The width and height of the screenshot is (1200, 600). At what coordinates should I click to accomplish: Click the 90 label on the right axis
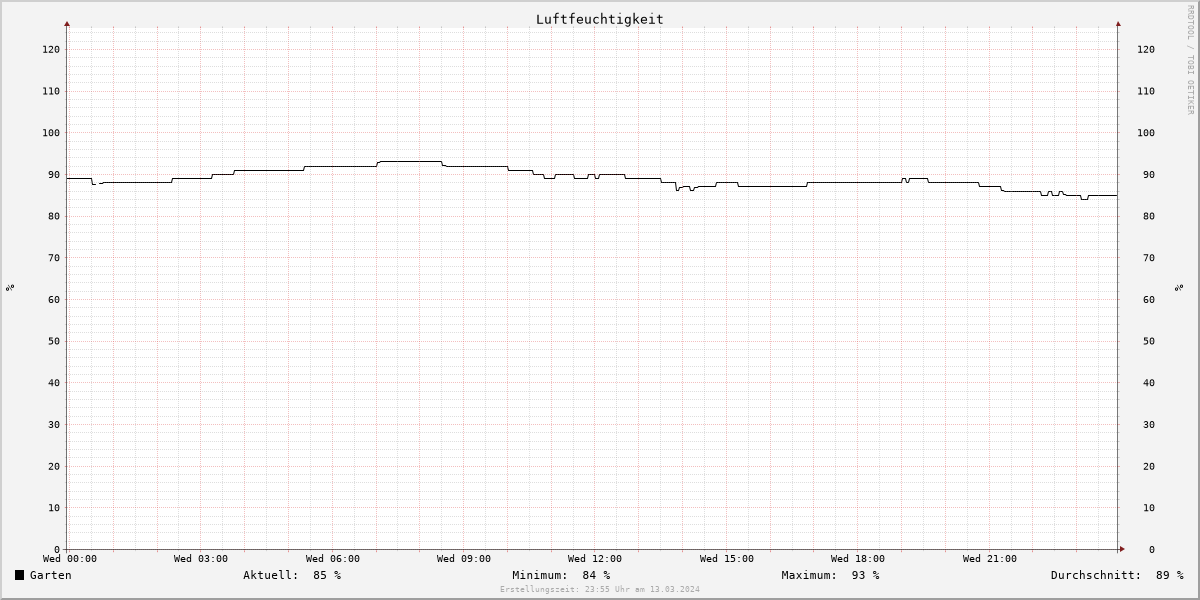click(x=1149, y=175)
